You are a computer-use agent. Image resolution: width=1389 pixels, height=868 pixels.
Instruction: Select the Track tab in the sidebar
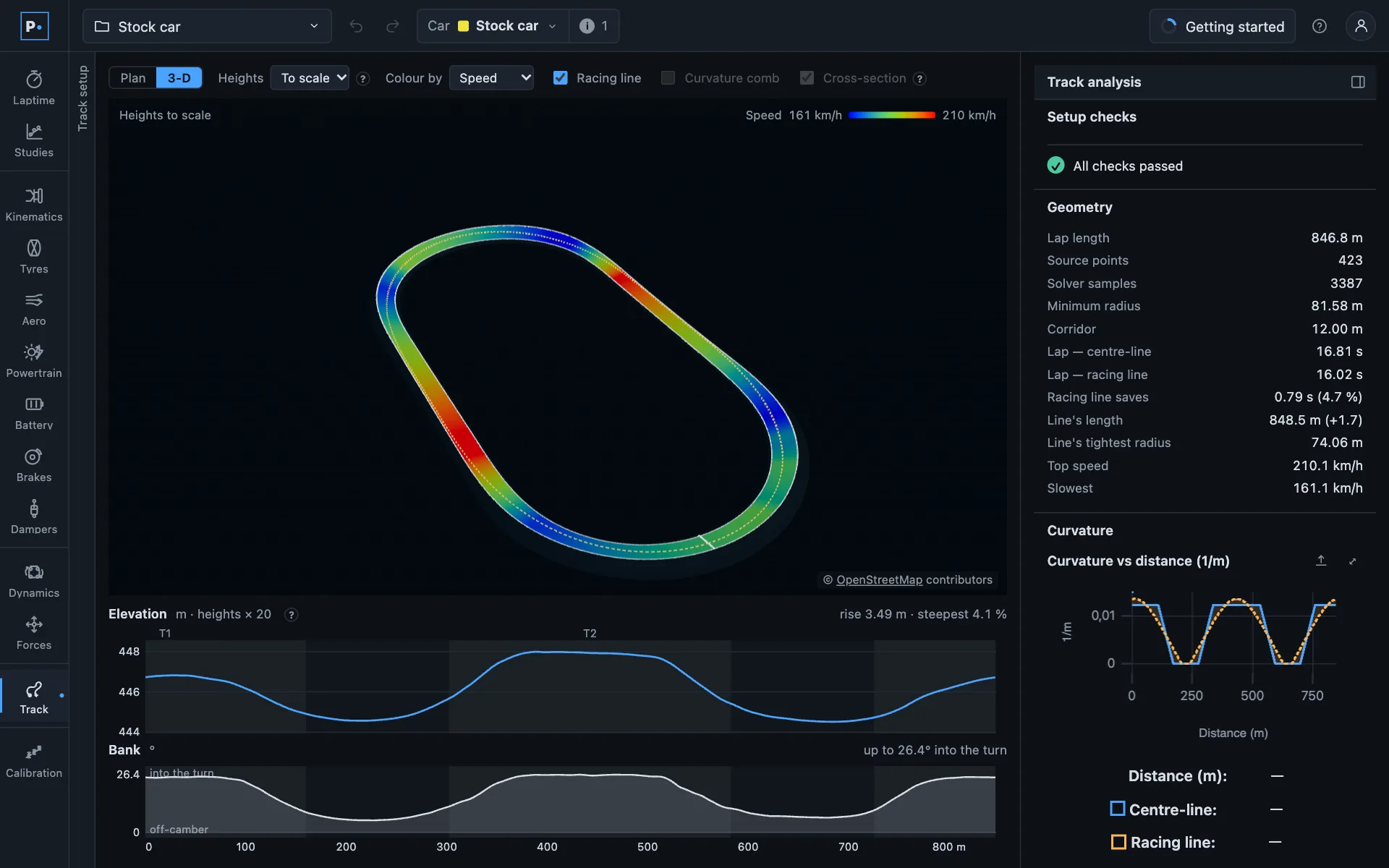point(34,697)
